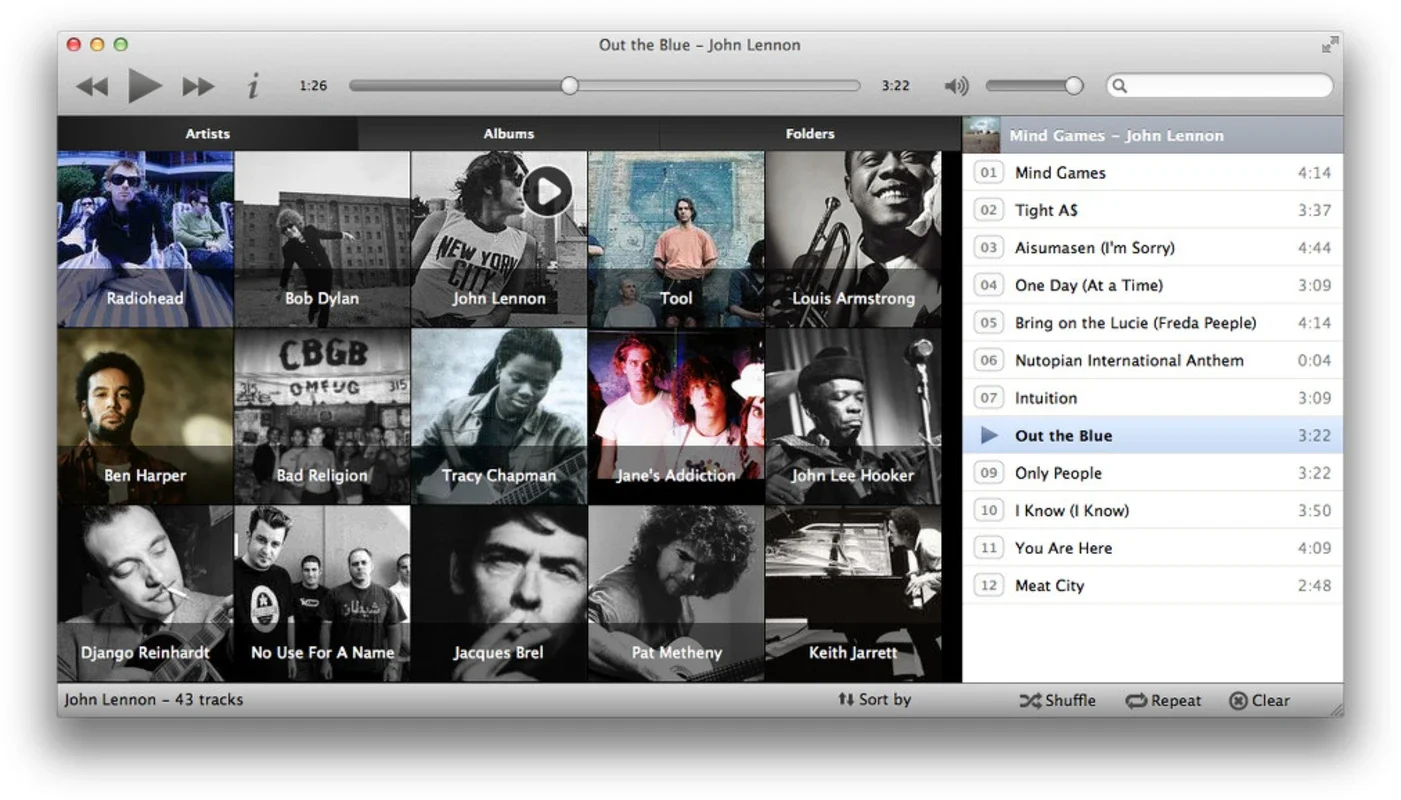Click the 0:04 track duration
Image resolution: width=1401 pixels, height=800 pixels.
[x=1314, y=360]
